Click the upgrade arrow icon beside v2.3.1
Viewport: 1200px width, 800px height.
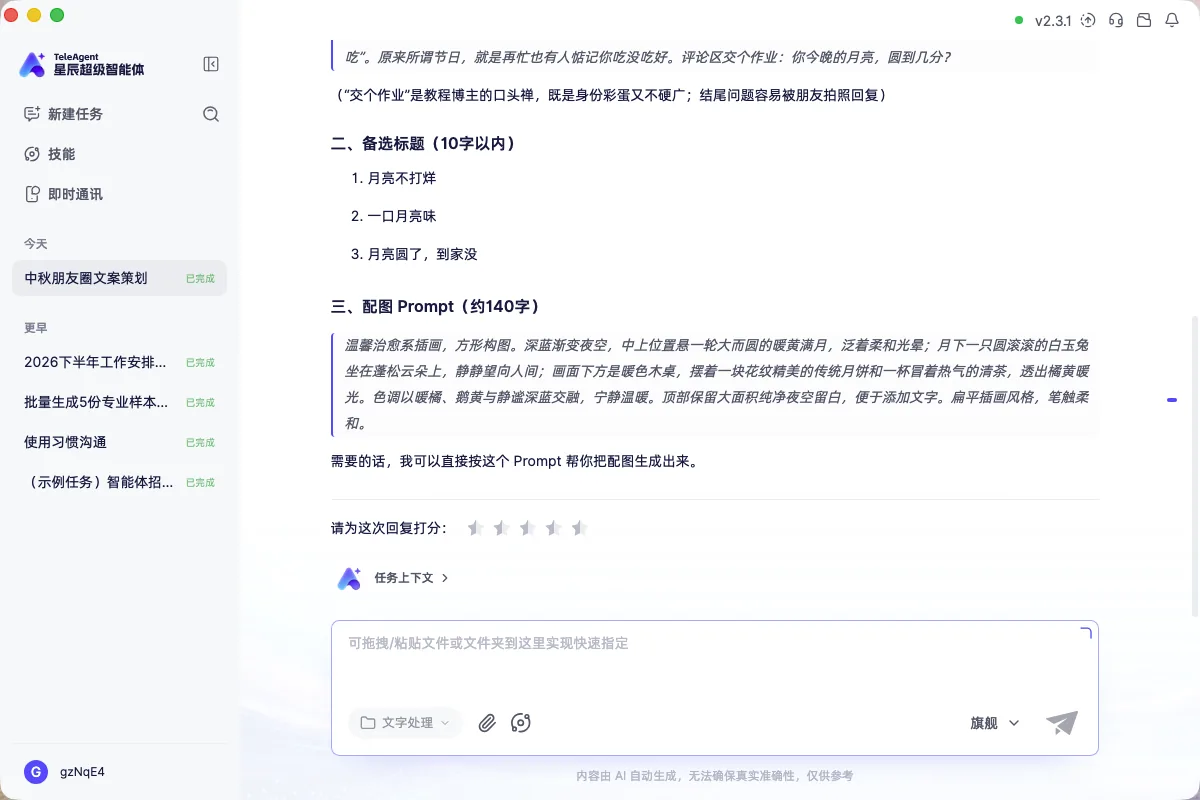pos(1088,20)
